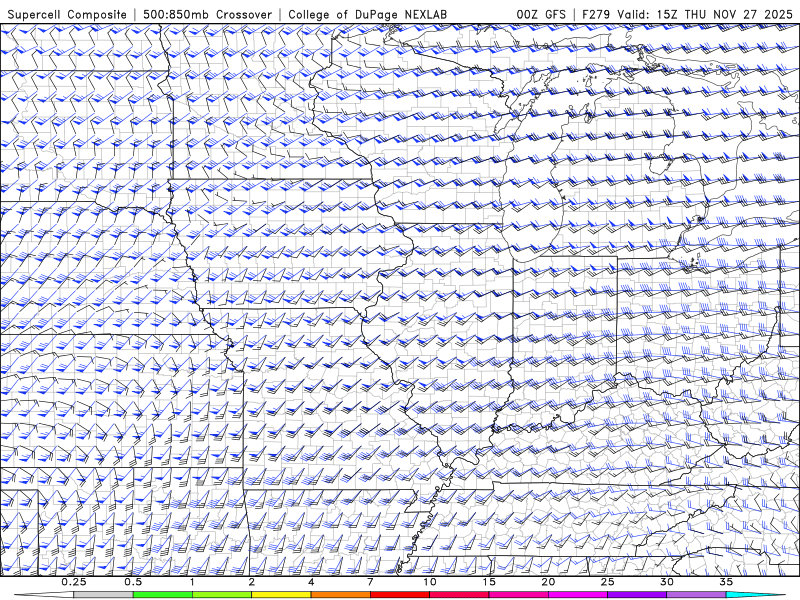
Task: Select the crimson color bar segment
Action: [x=459, y=595]
